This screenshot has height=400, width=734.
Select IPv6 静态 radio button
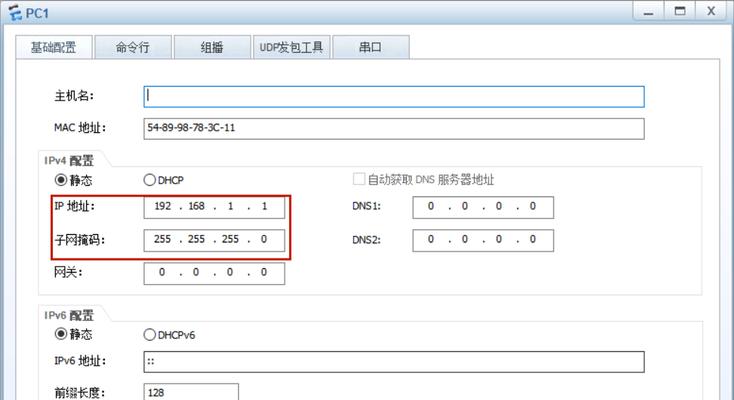61,334
